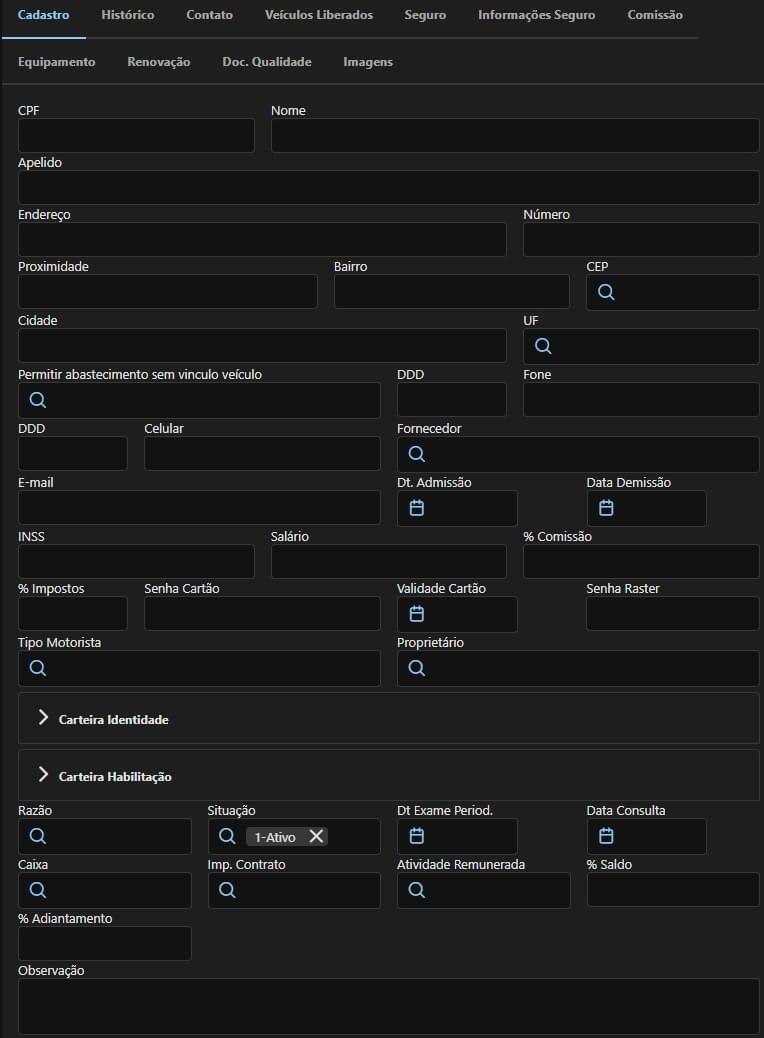Open the Fornecedor search icon

416,453
